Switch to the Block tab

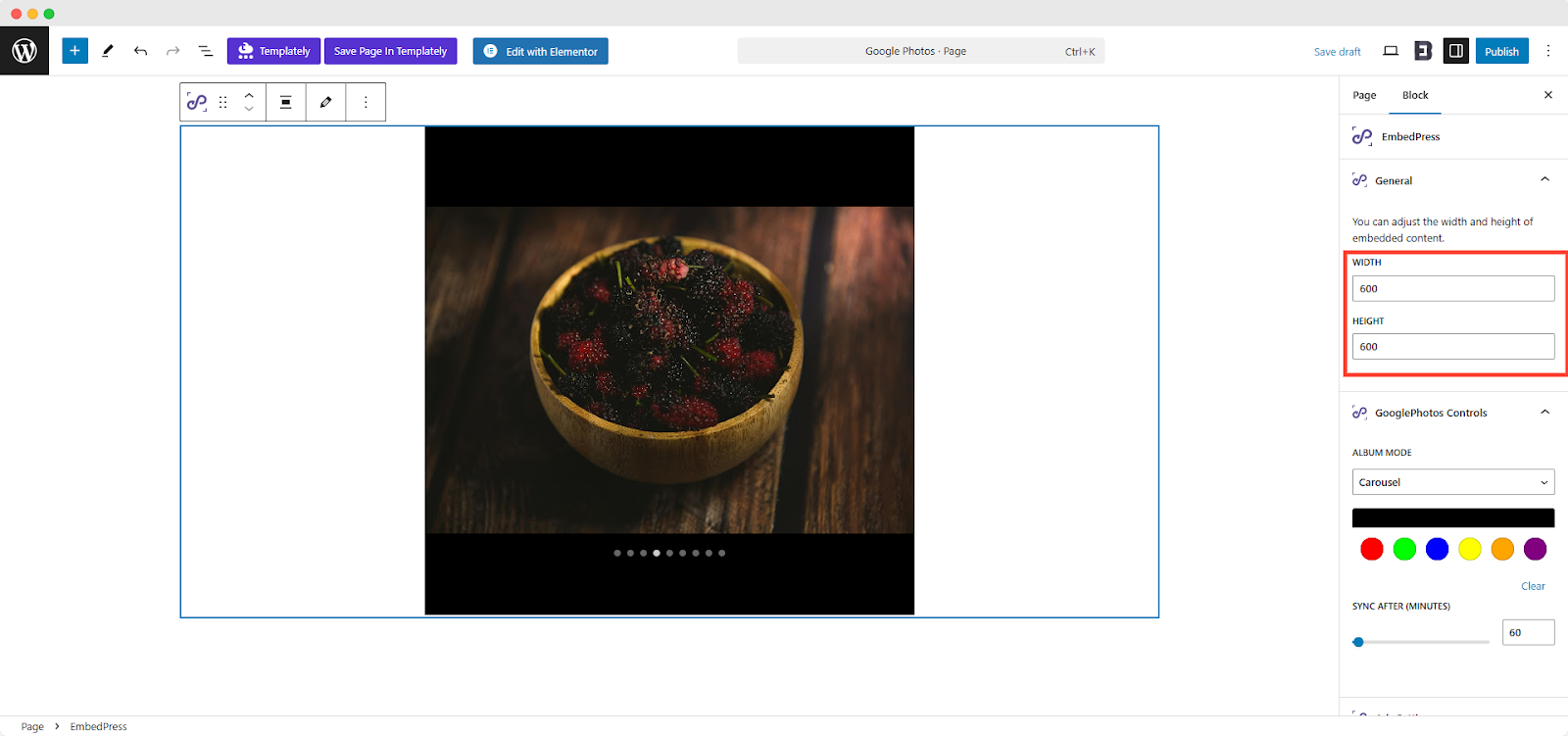click(1415, 95)
